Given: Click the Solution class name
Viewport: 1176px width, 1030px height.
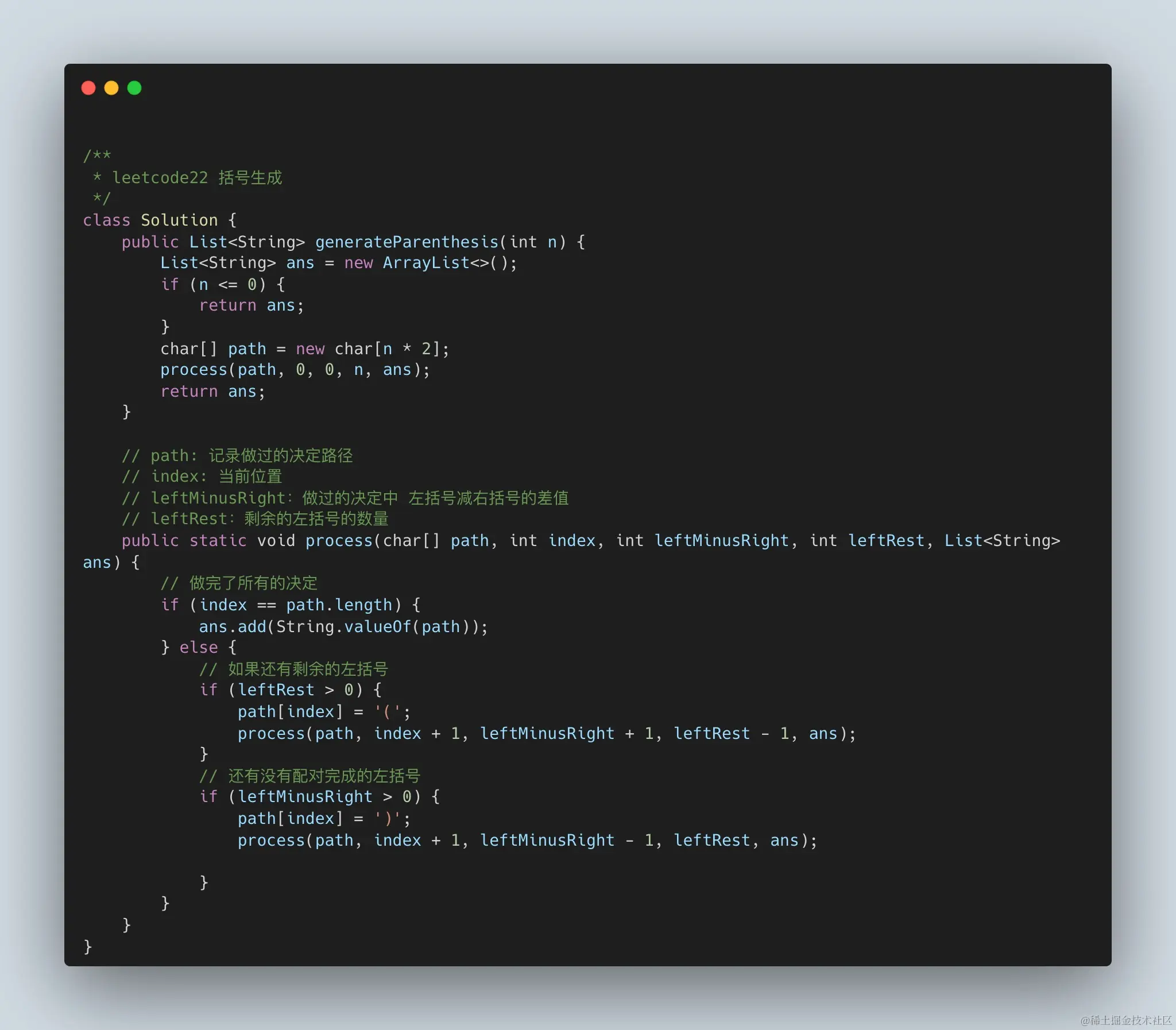Looking at the screenshot, I should click(179, 220).
